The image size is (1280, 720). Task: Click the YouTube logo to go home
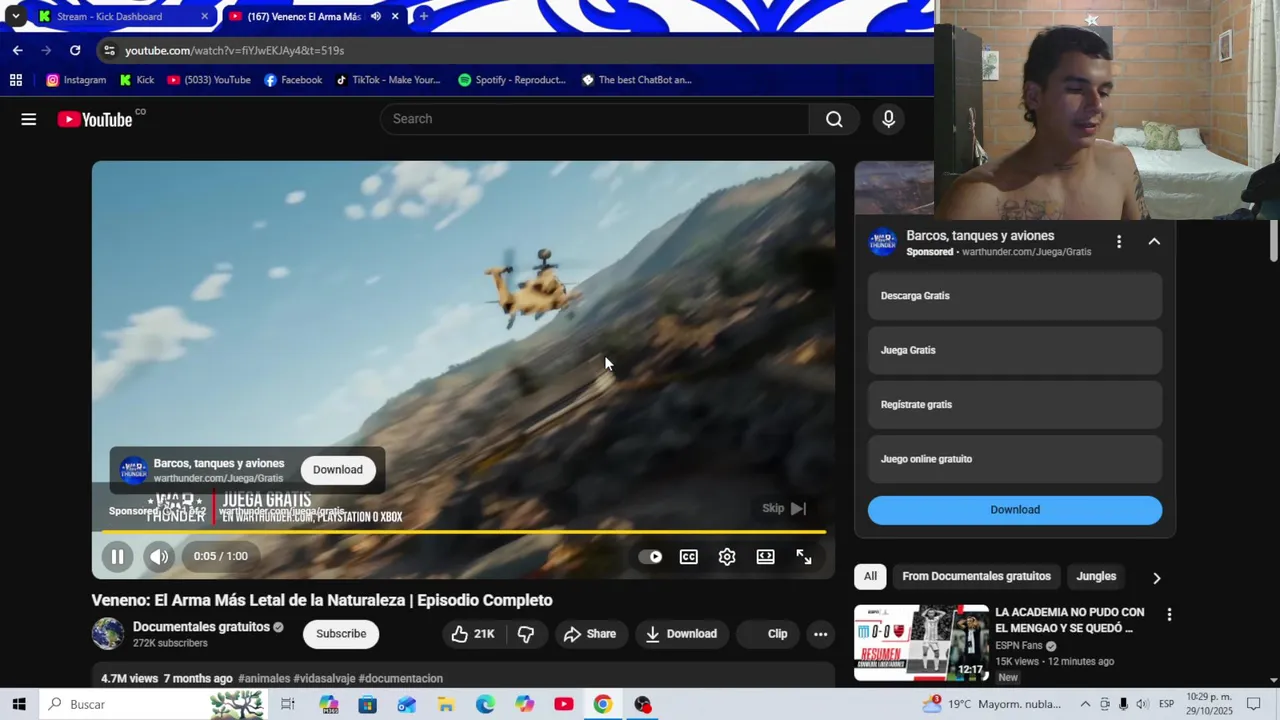(x=95, y=119)
